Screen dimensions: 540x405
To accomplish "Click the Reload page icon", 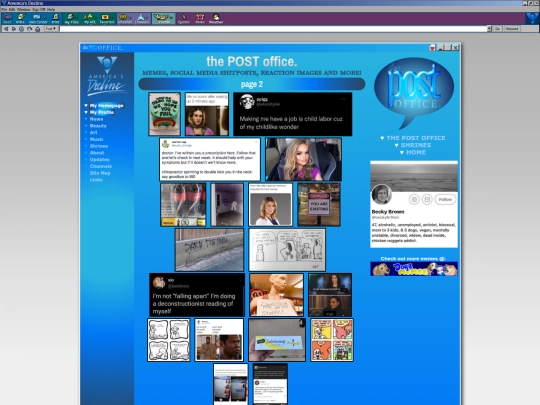I will [30, 29].
